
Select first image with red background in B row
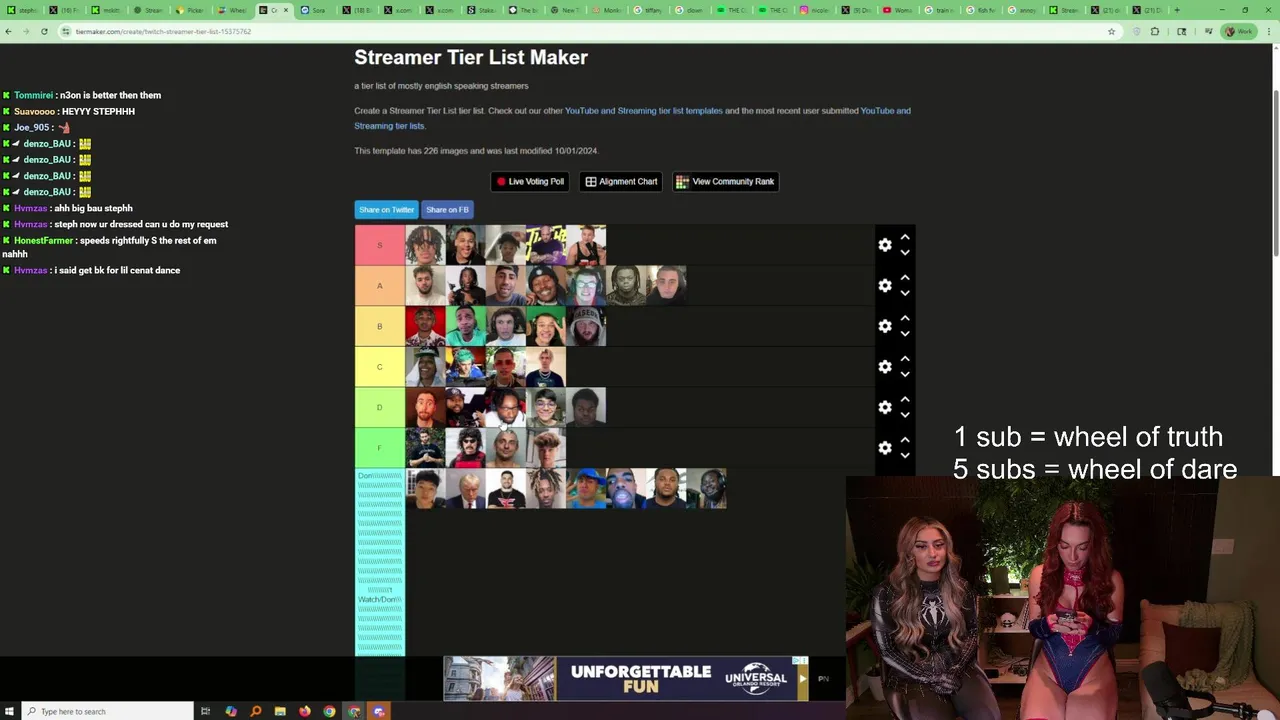(425, 326)
